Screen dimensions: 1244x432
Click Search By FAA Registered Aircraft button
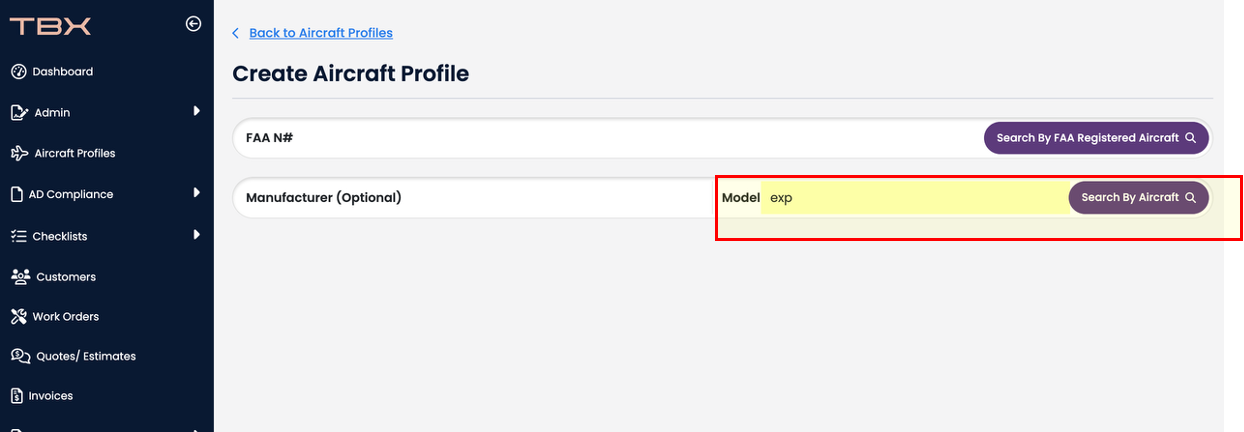1096,138
